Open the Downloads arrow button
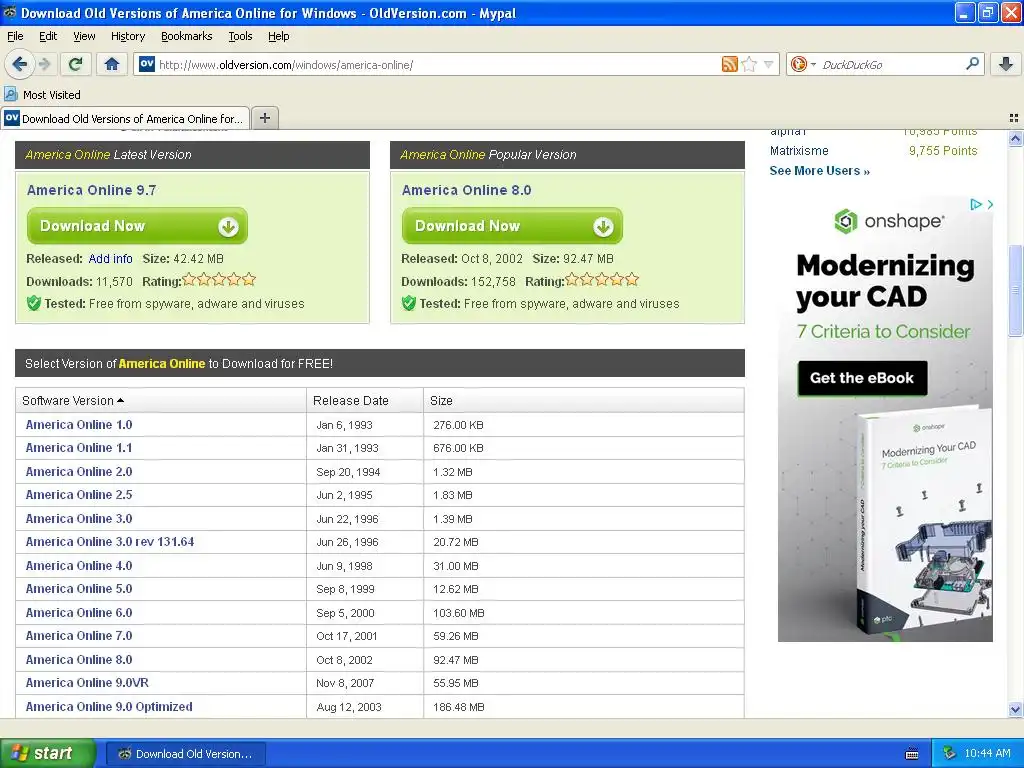The height and width of the screenshot is (768, 1024). click(x=1006, y=64)
